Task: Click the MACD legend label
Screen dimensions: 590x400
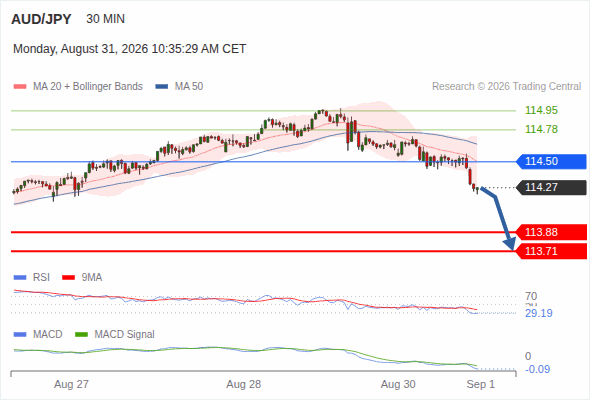Action: click(x=48, y=334)
